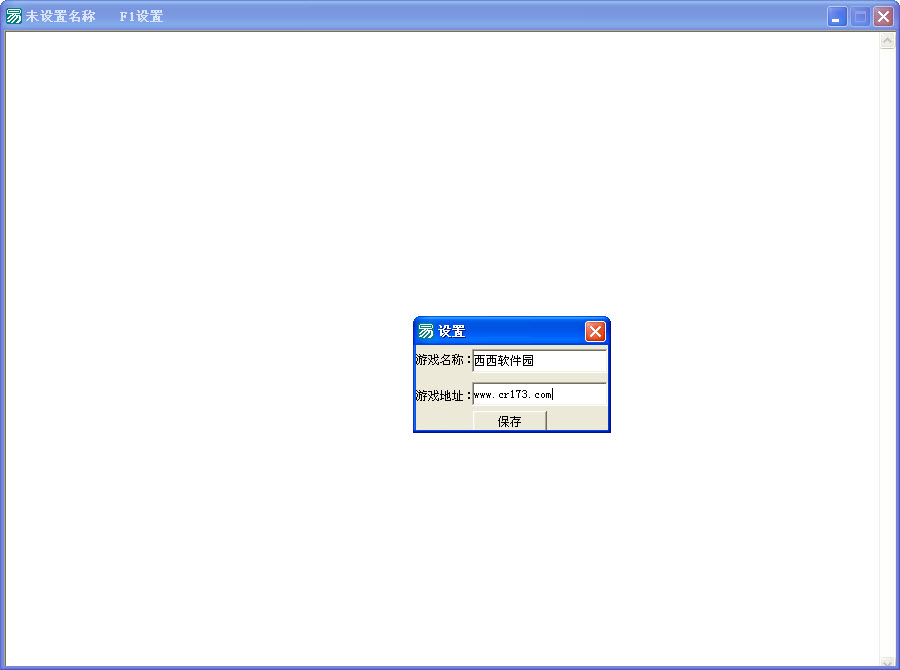Click the scrollbar up arrow
The width and height of the screenshot is (900, 670).
[x=887, y=40]
